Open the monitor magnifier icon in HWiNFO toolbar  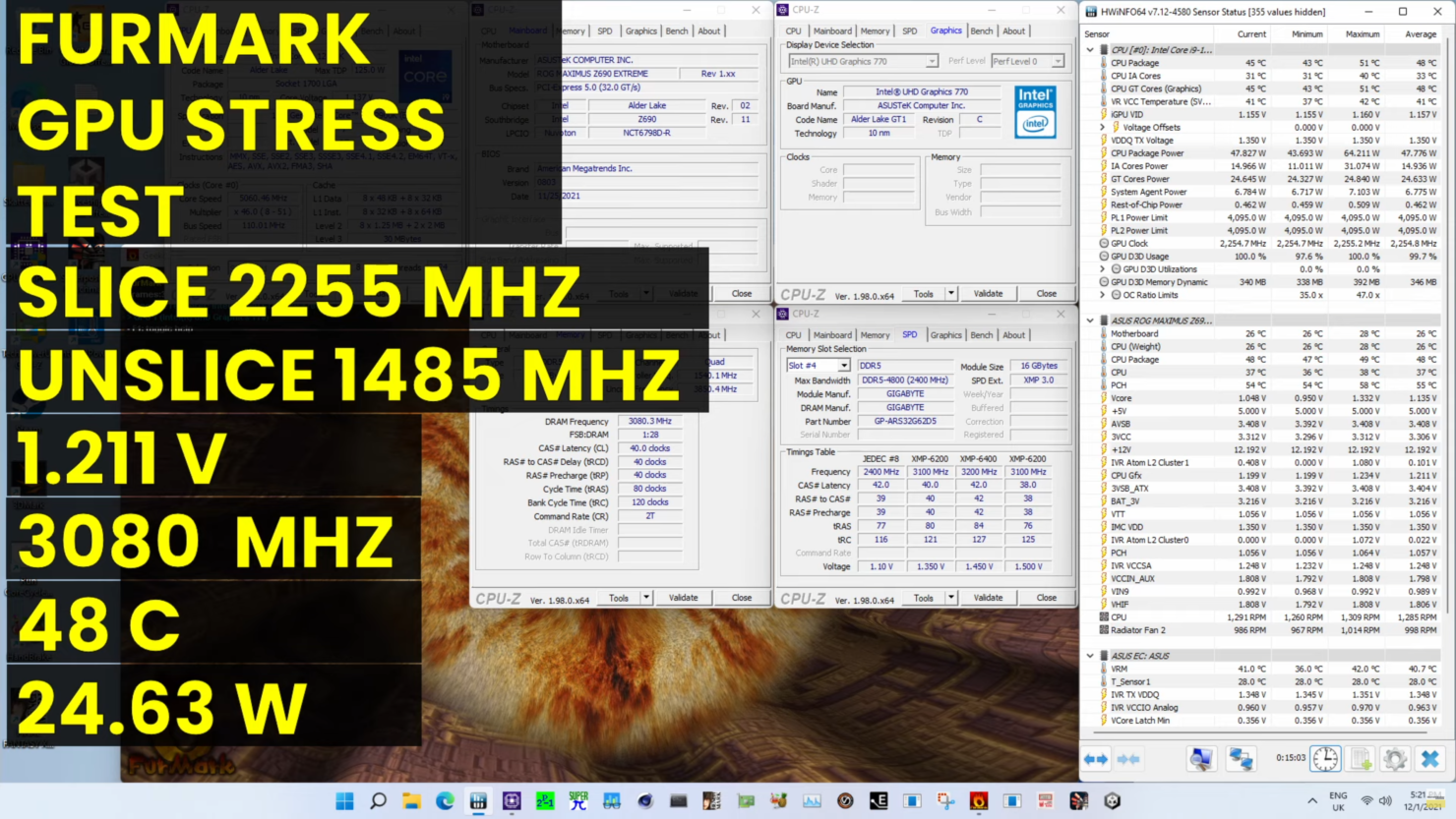[x=1200, y=759]
